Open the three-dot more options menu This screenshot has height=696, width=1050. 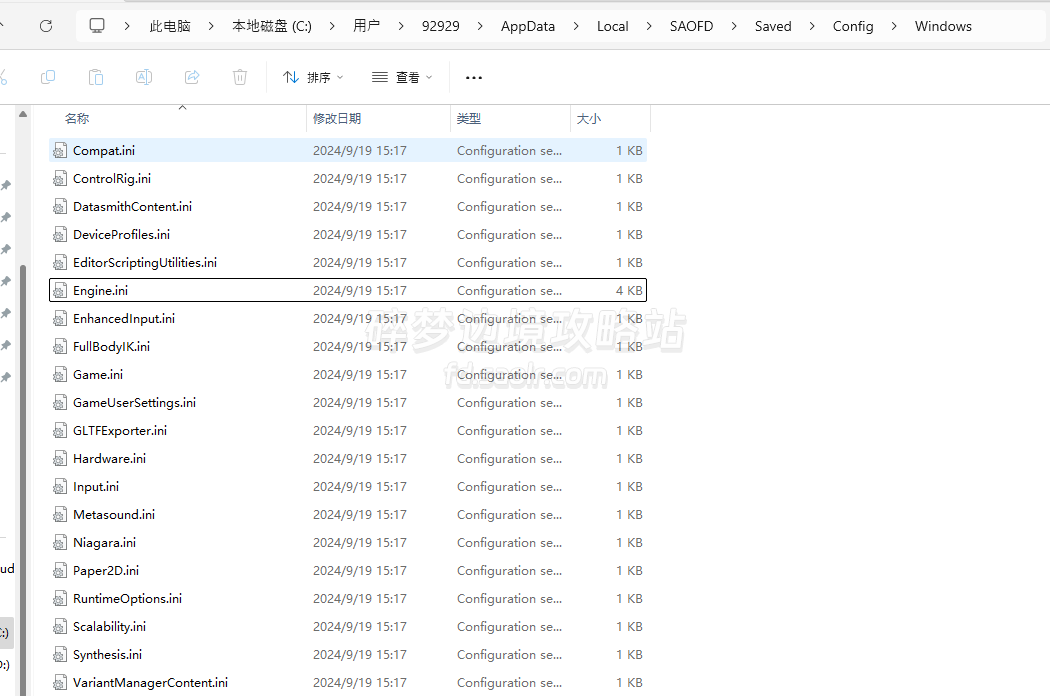(474, 77)
